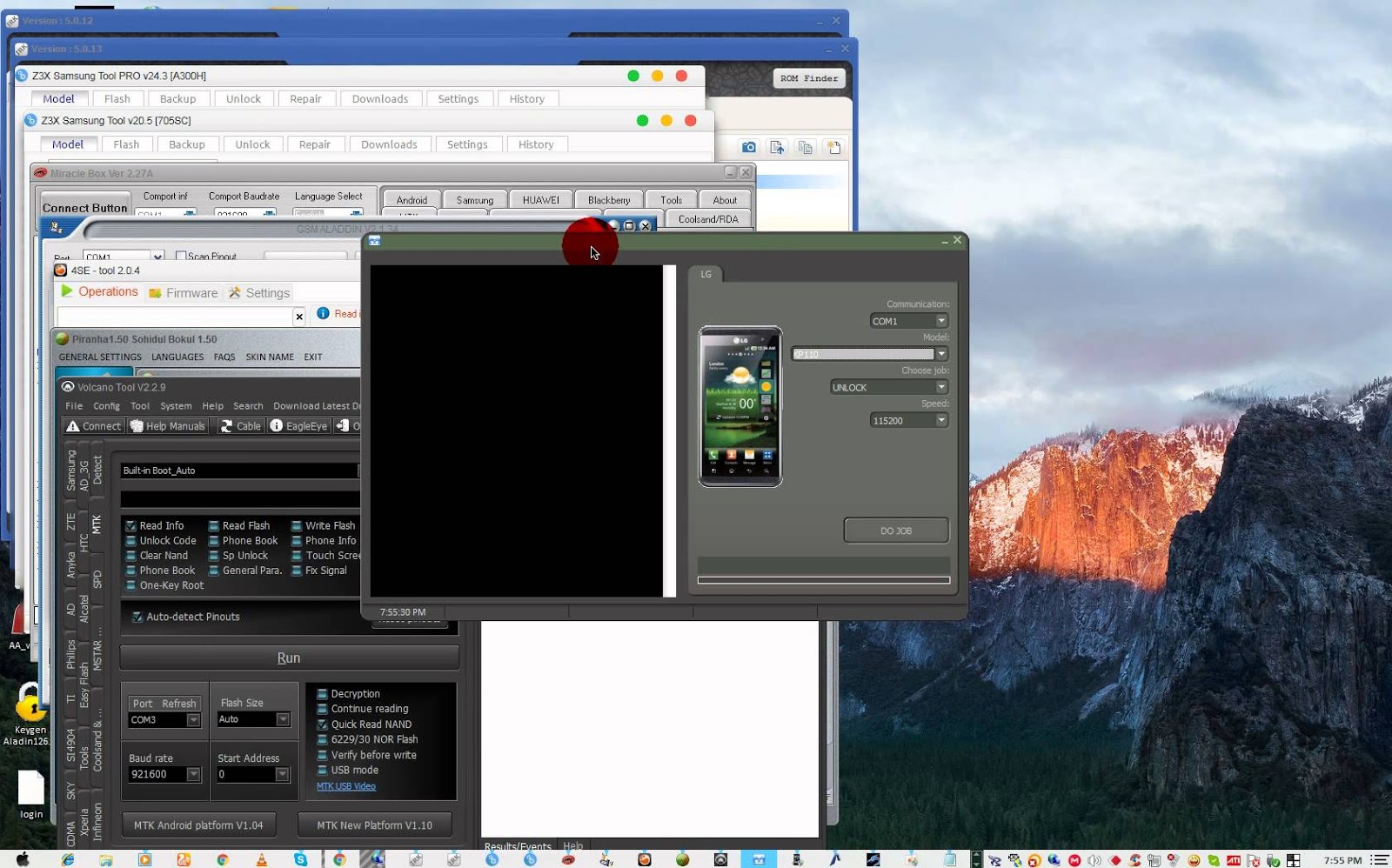Open the MTK USB Video link
This screenshot has width=1392, height=868.
pyautogui.click(x=346, y=786)
